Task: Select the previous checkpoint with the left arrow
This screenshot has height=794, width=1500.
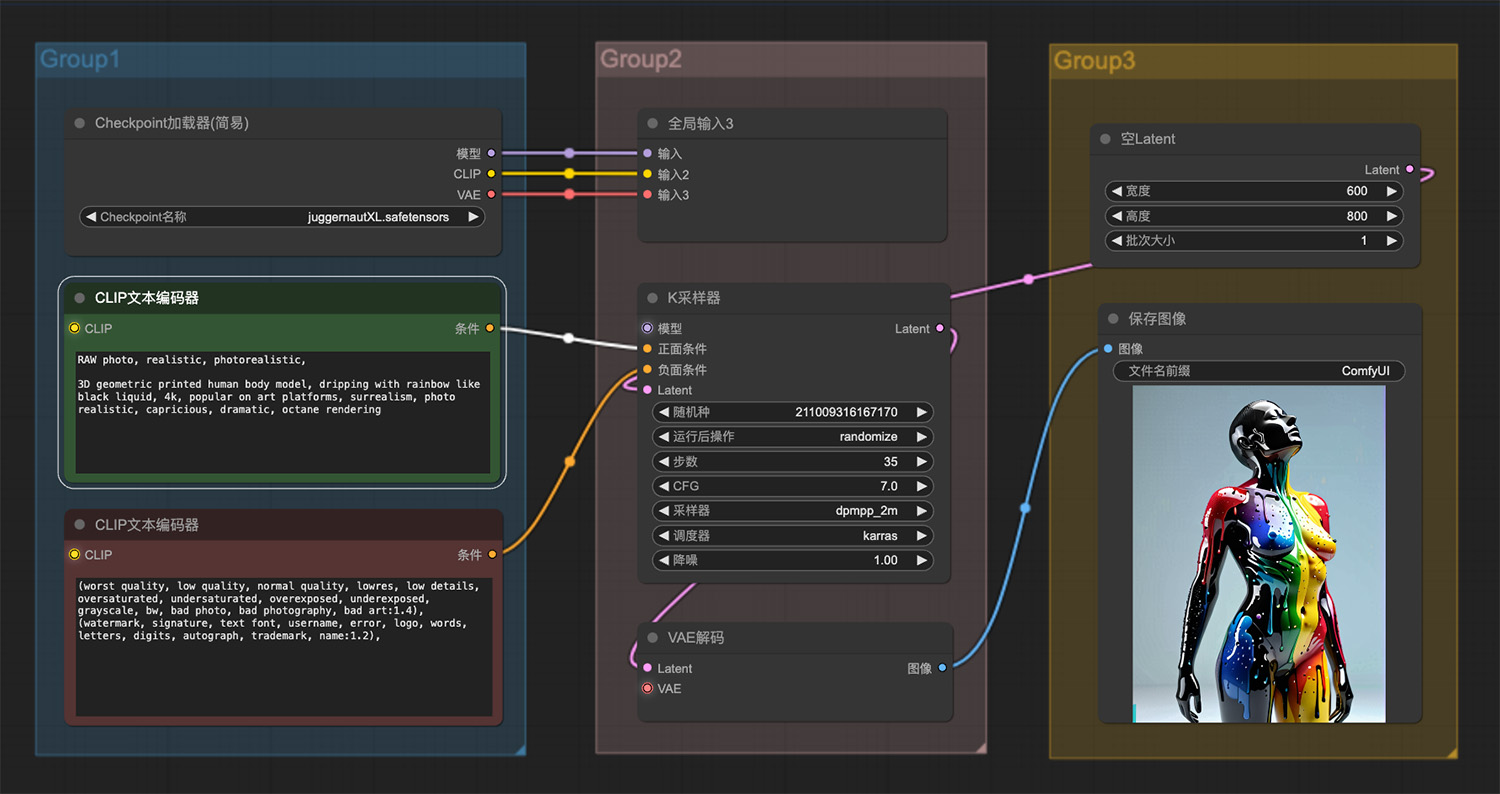Action: tap(91, 217)
